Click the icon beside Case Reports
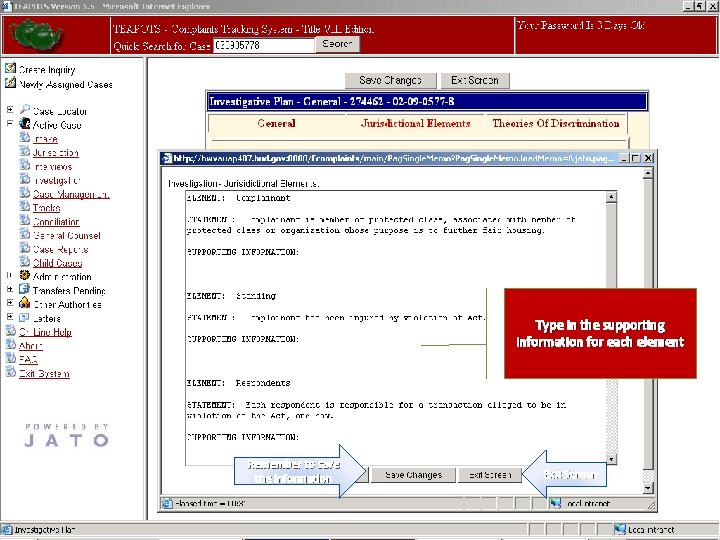720x540 pixels. tap(25, 248)
